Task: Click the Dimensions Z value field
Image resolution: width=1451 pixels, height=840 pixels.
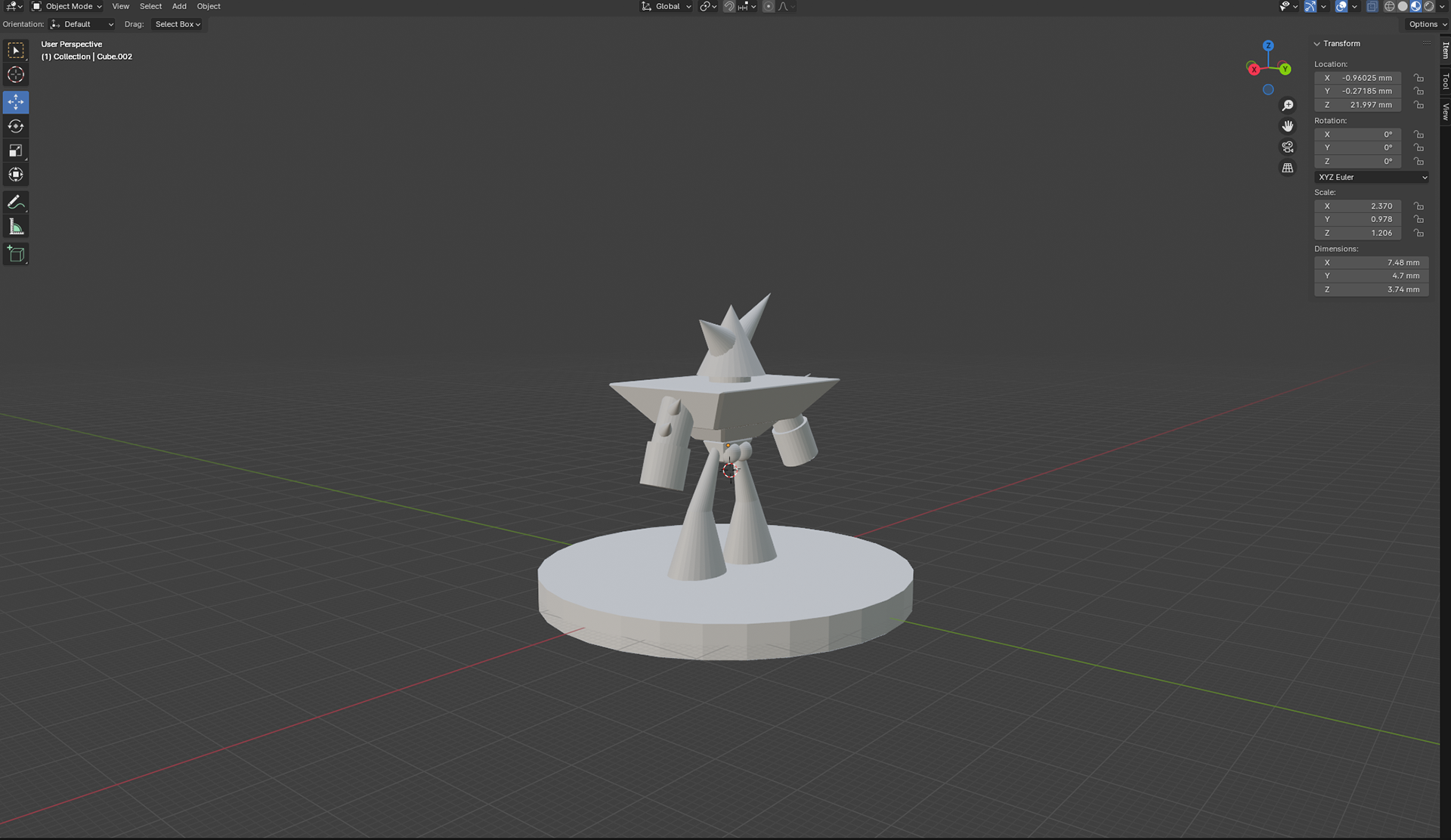Action: (x=1372, y=290)
